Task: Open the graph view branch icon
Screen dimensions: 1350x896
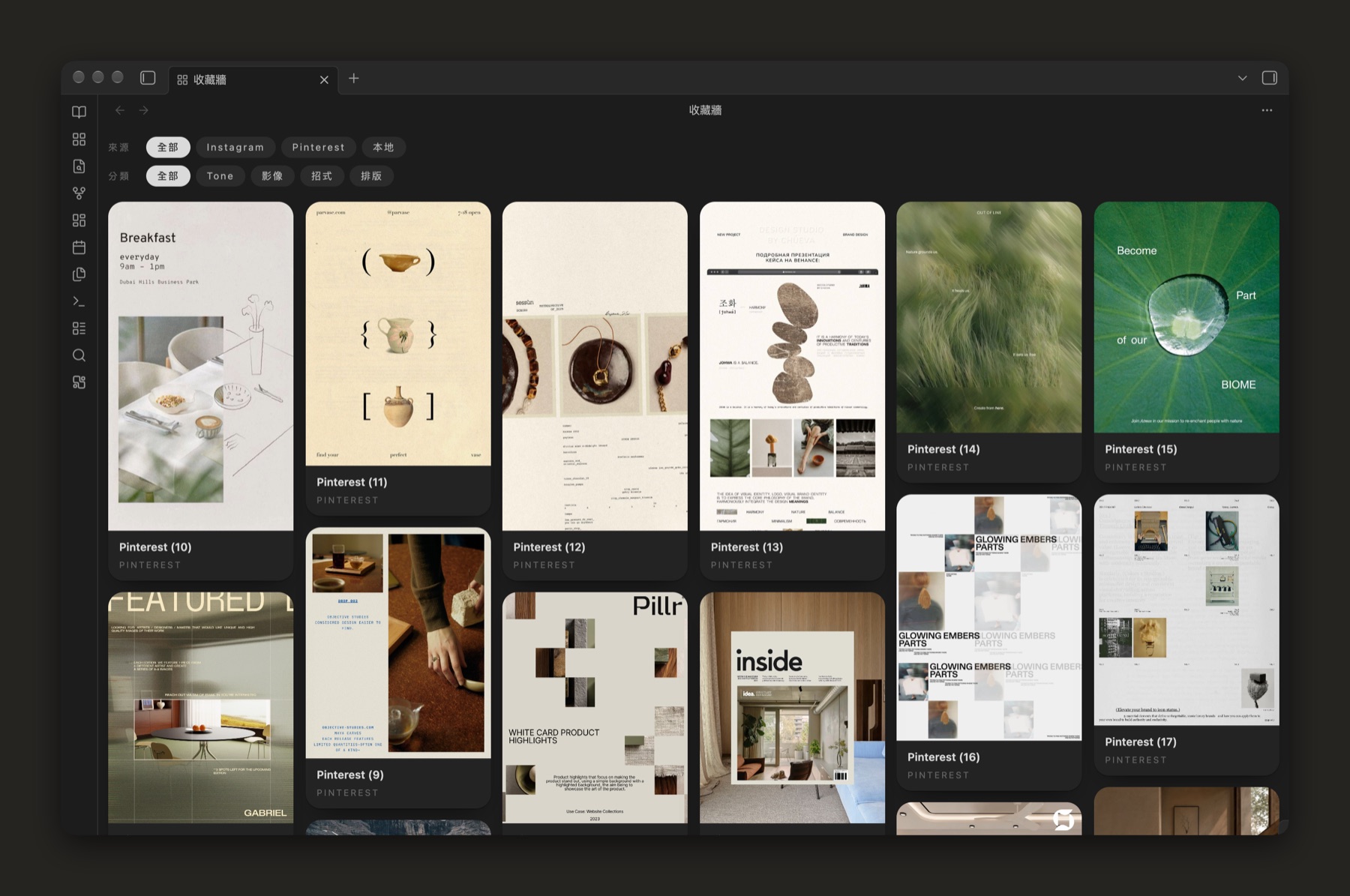Action: point(79,193)
